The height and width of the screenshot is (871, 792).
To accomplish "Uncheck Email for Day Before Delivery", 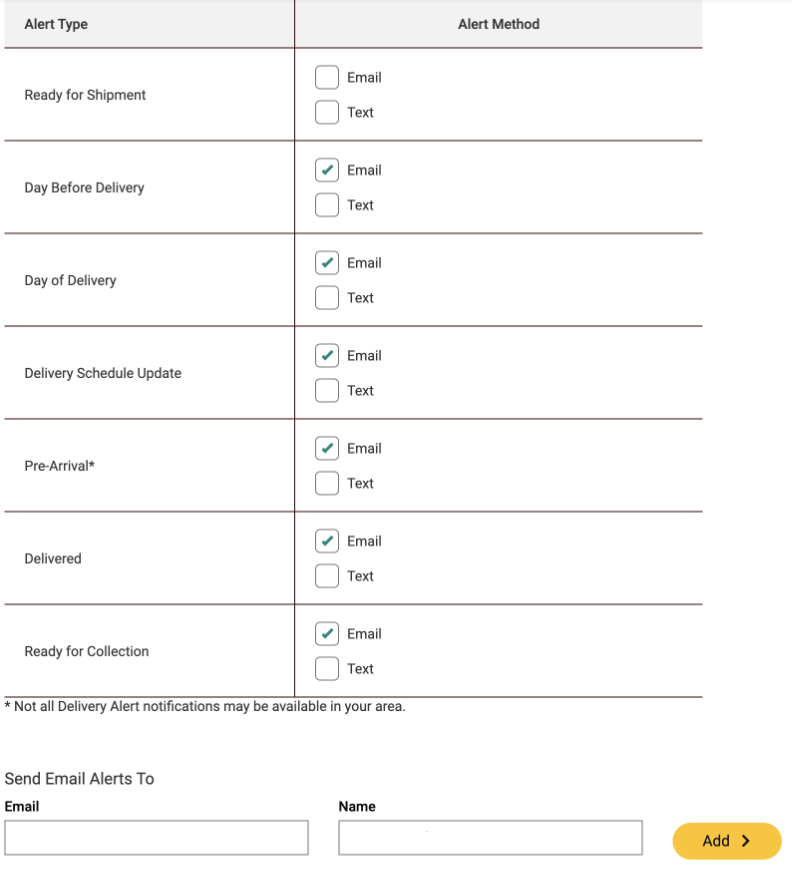I will coord(327,170).
